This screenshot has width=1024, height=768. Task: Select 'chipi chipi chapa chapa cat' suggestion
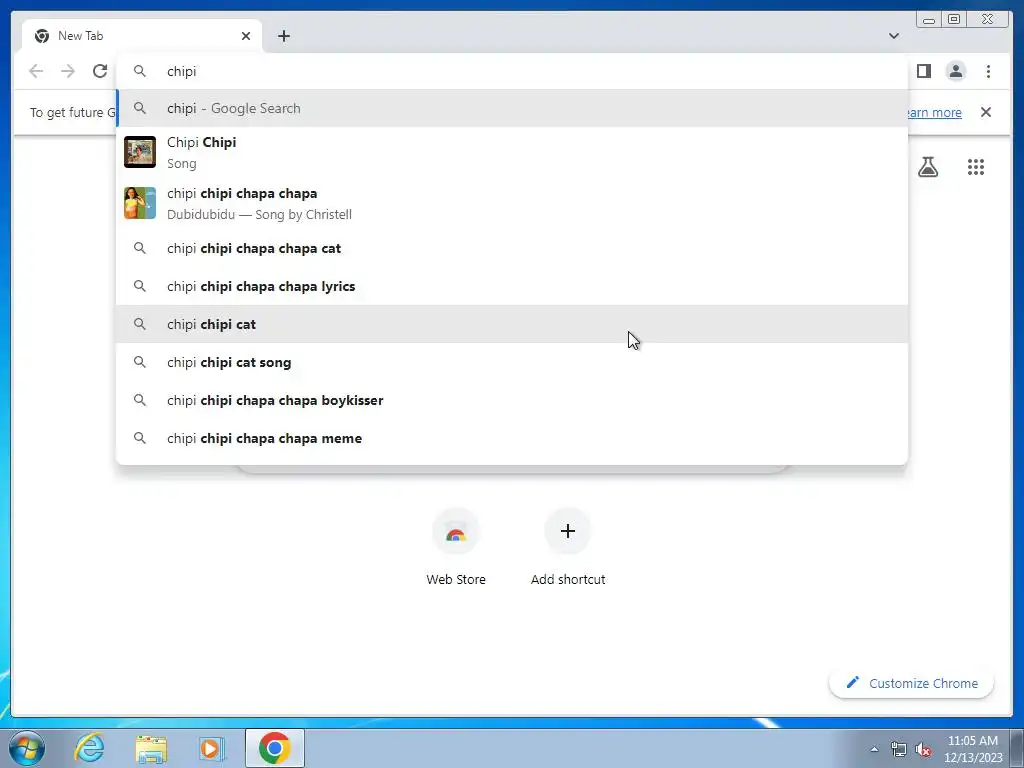(512, 248)
